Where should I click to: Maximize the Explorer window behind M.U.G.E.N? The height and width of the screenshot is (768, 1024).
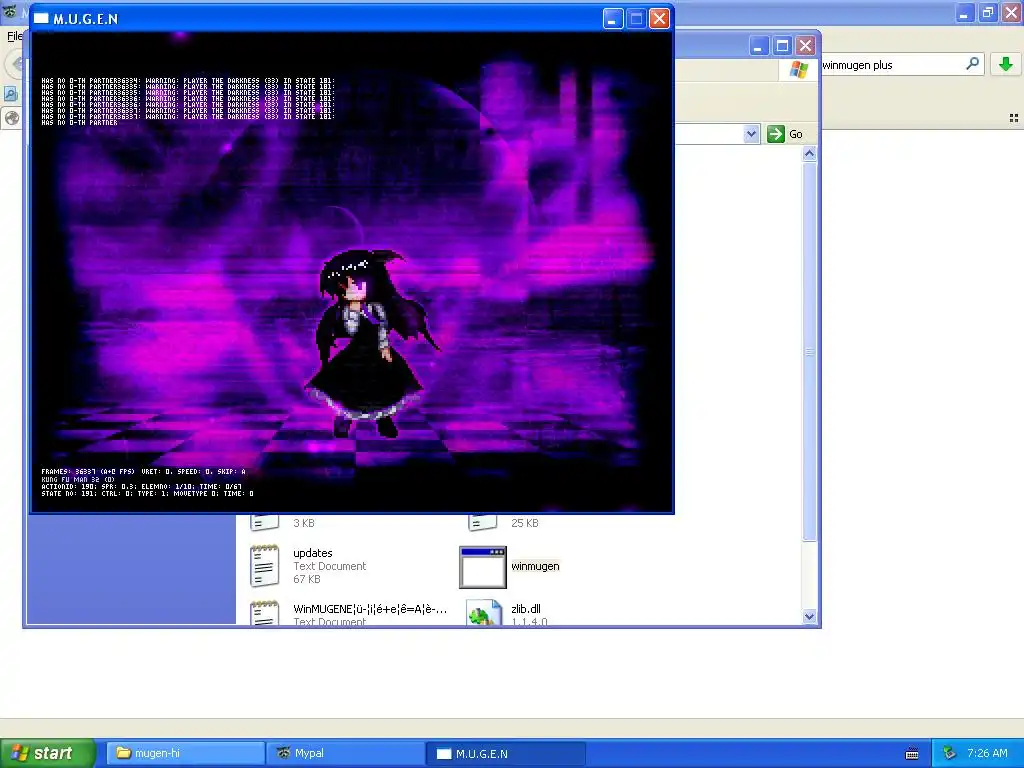pos(782,46)
